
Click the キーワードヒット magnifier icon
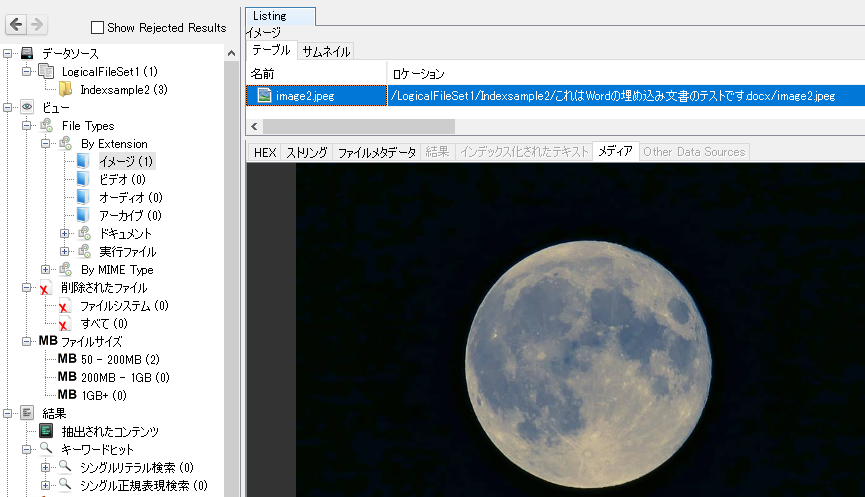point(46,448)
